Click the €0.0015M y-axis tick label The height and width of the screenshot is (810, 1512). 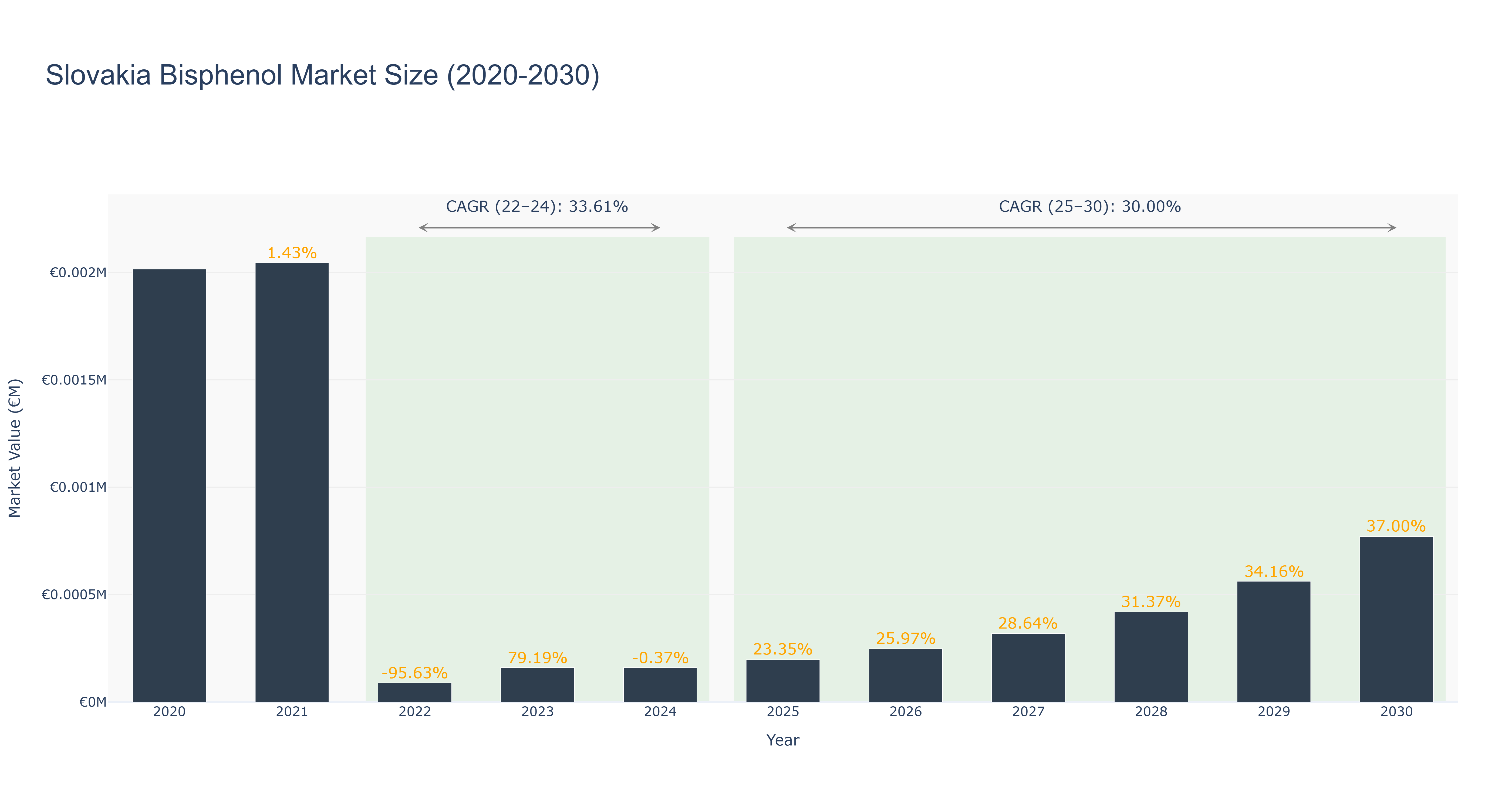coord(74,380)
